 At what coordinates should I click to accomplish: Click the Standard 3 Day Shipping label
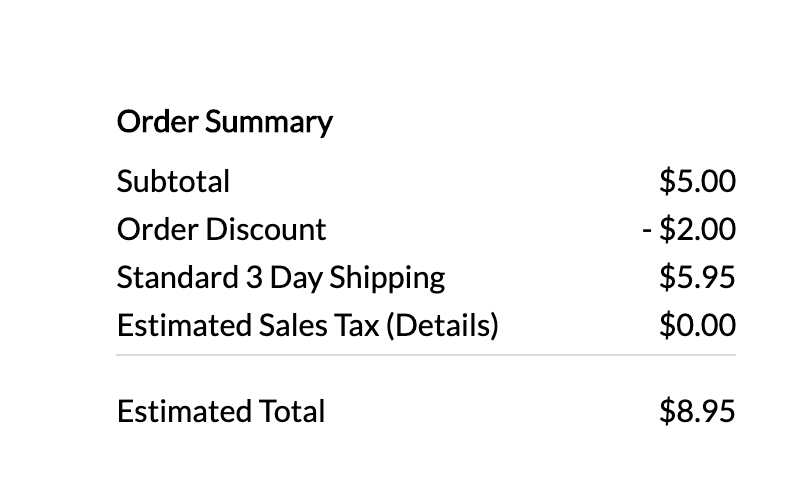pyautogui.click(x=281, y=278)
